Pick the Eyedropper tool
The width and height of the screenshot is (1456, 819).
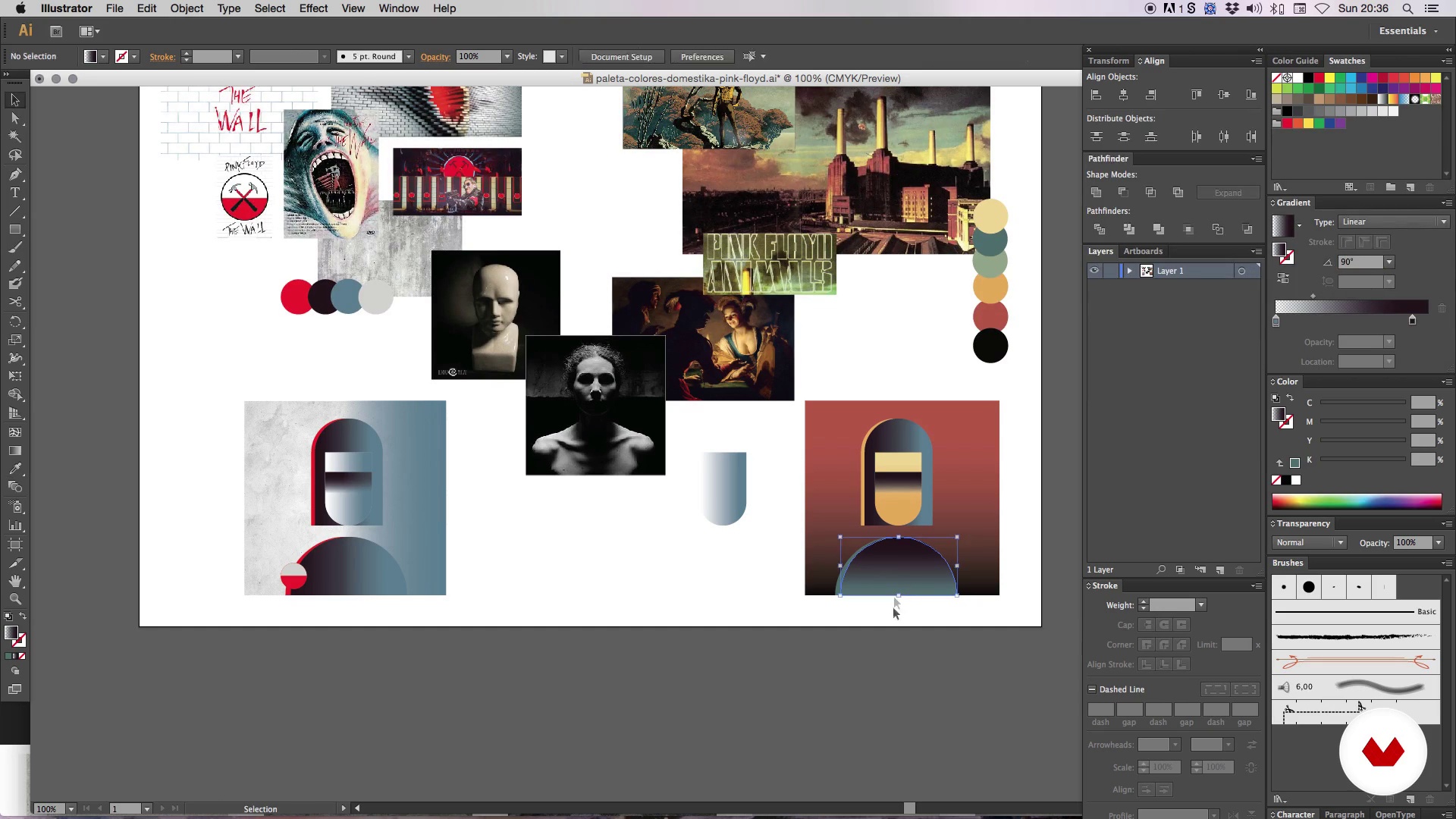click(15, 469)
